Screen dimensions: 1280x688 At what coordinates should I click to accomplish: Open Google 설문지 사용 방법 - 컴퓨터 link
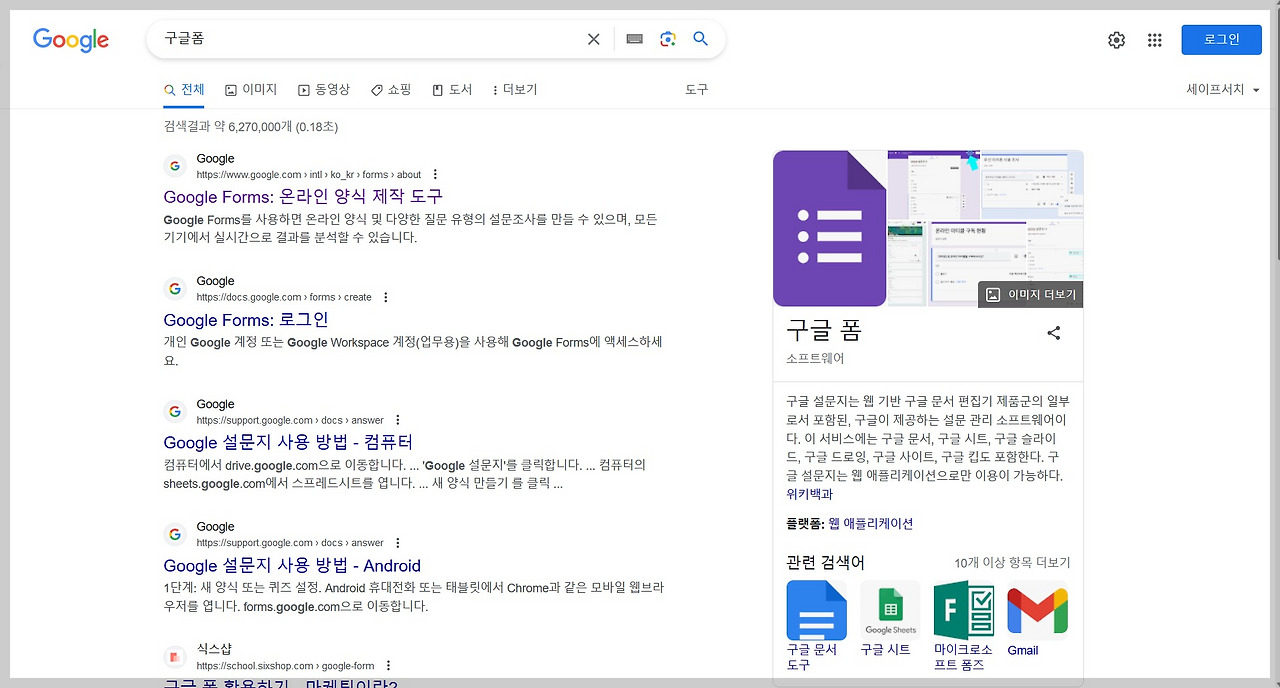point(288,442)
